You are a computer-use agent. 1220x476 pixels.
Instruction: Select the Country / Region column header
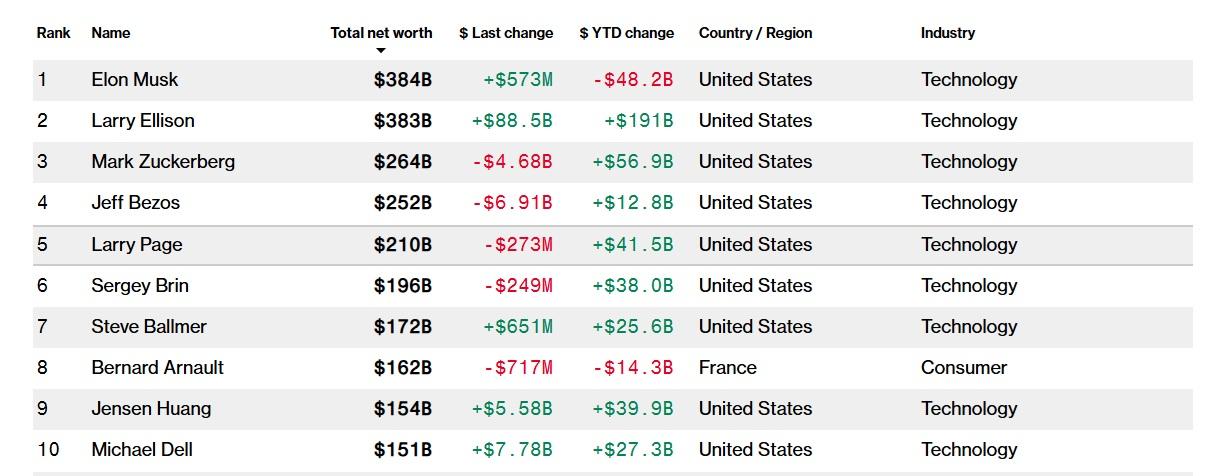point(755,33)
